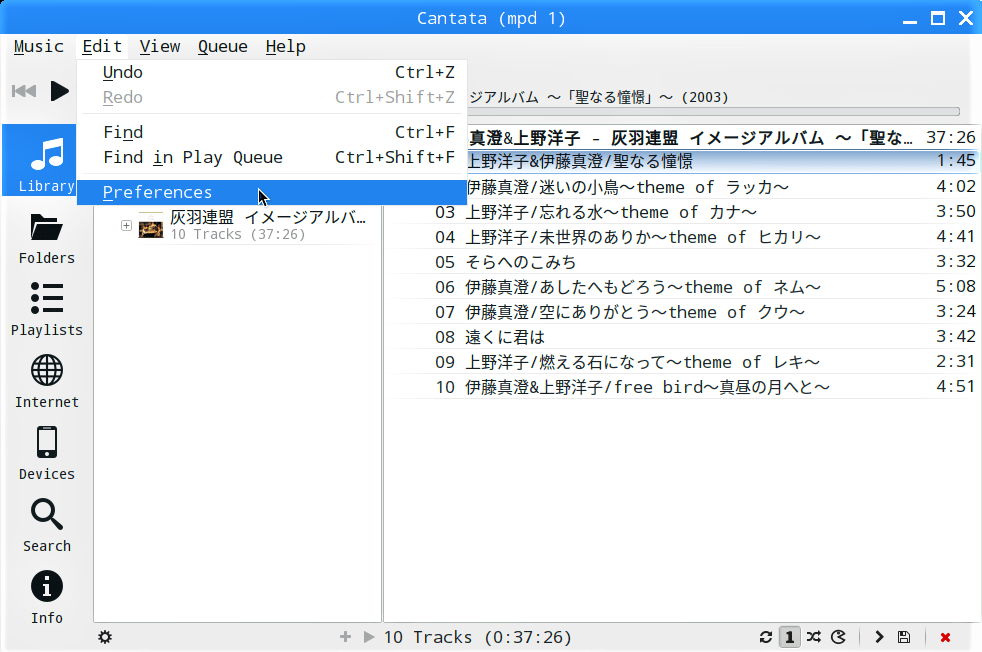Minimize the Cantata window
Image resolution: width=982 pixels, height=652 pixels.
(909, 19)
